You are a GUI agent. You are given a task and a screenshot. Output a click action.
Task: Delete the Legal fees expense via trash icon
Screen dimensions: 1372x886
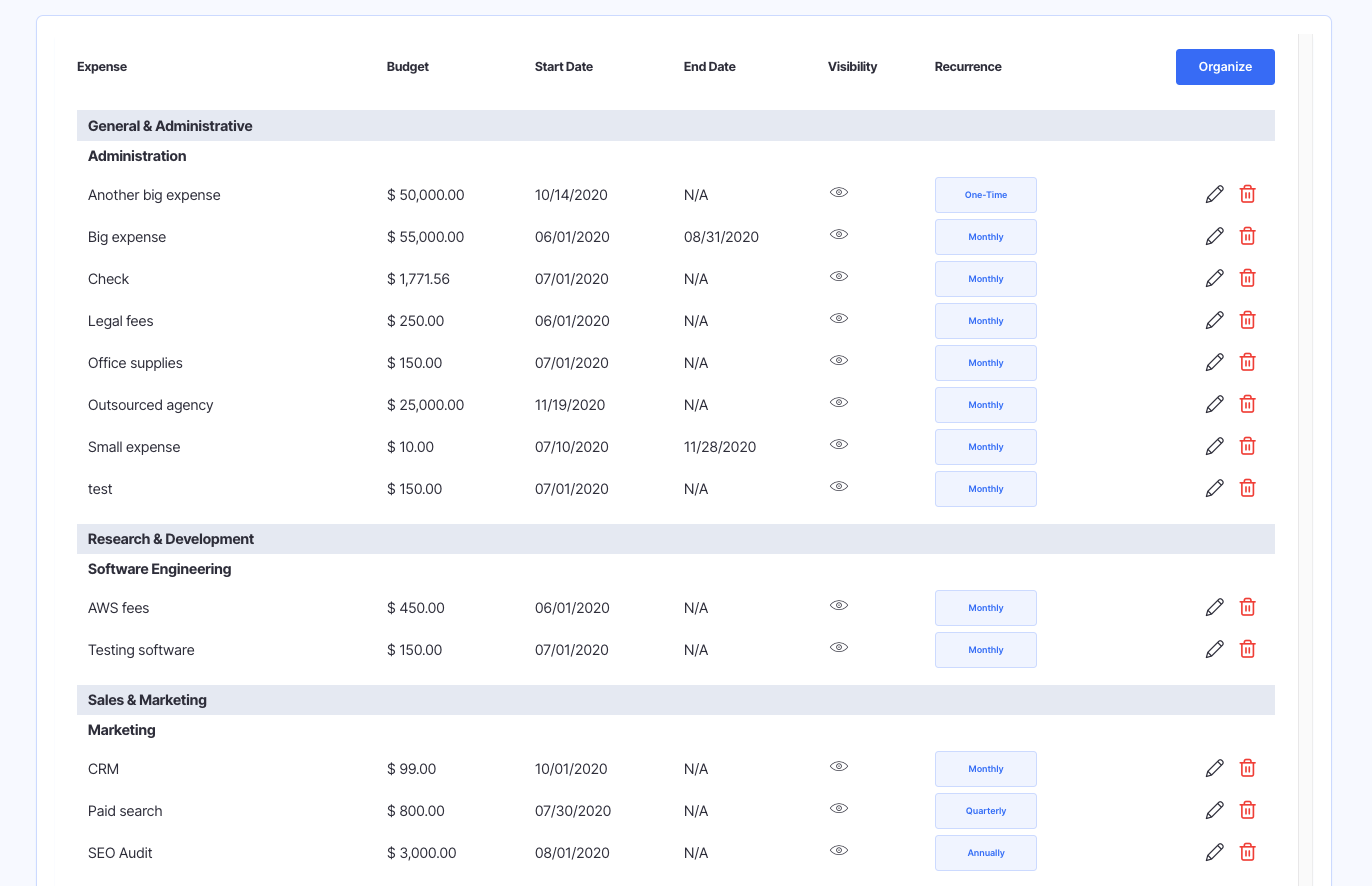(1247, 320)
